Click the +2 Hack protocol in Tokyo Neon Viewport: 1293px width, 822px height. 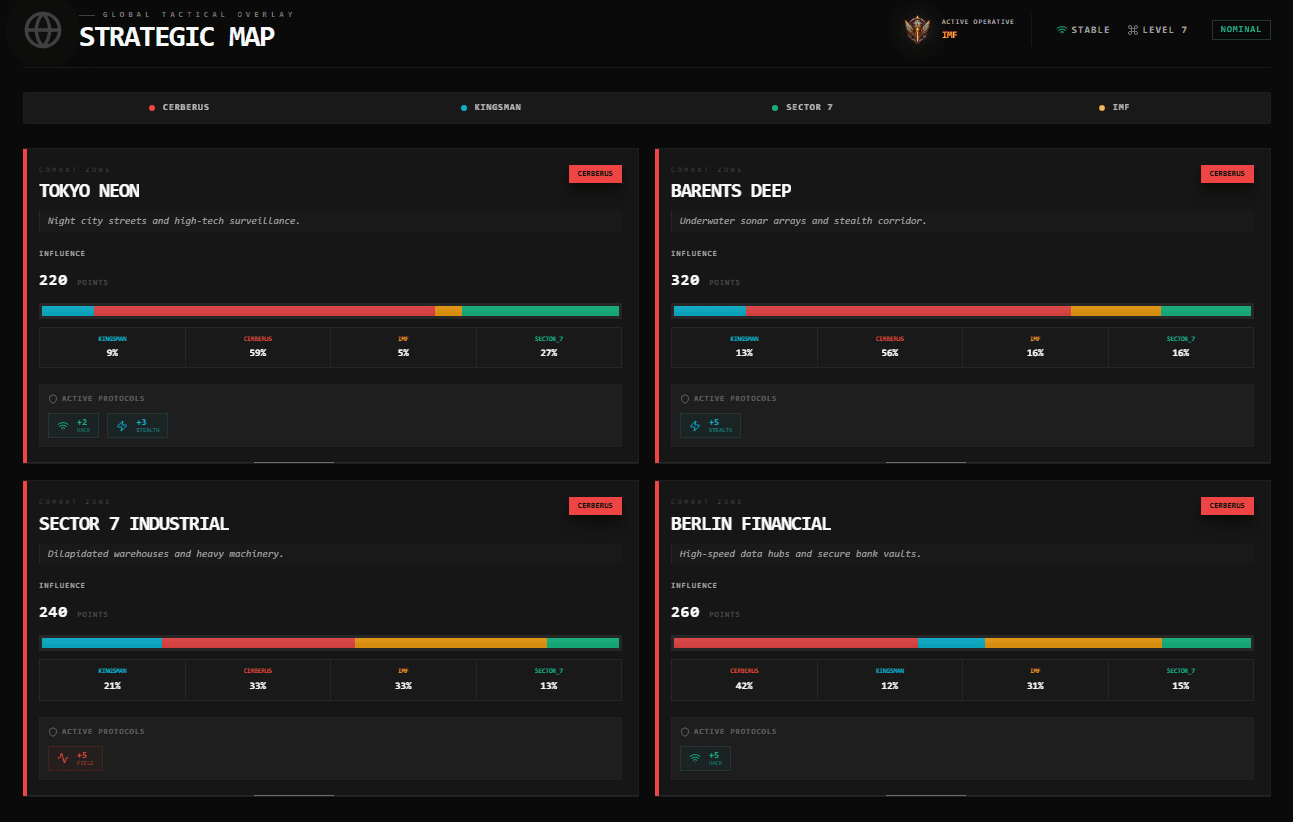(x=73, y=426)
